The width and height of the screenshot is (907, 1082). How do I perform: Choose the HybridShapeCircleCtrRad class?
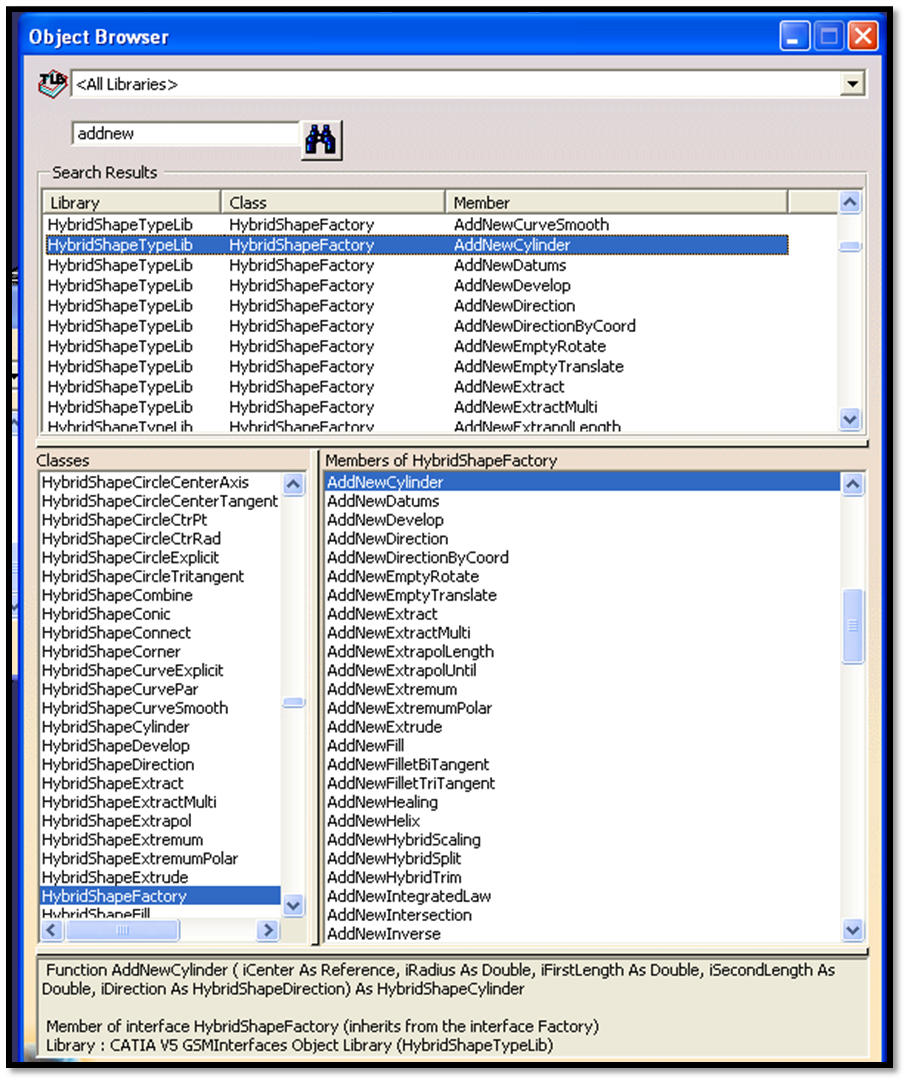pyautogui.click(x=160, y=538)
